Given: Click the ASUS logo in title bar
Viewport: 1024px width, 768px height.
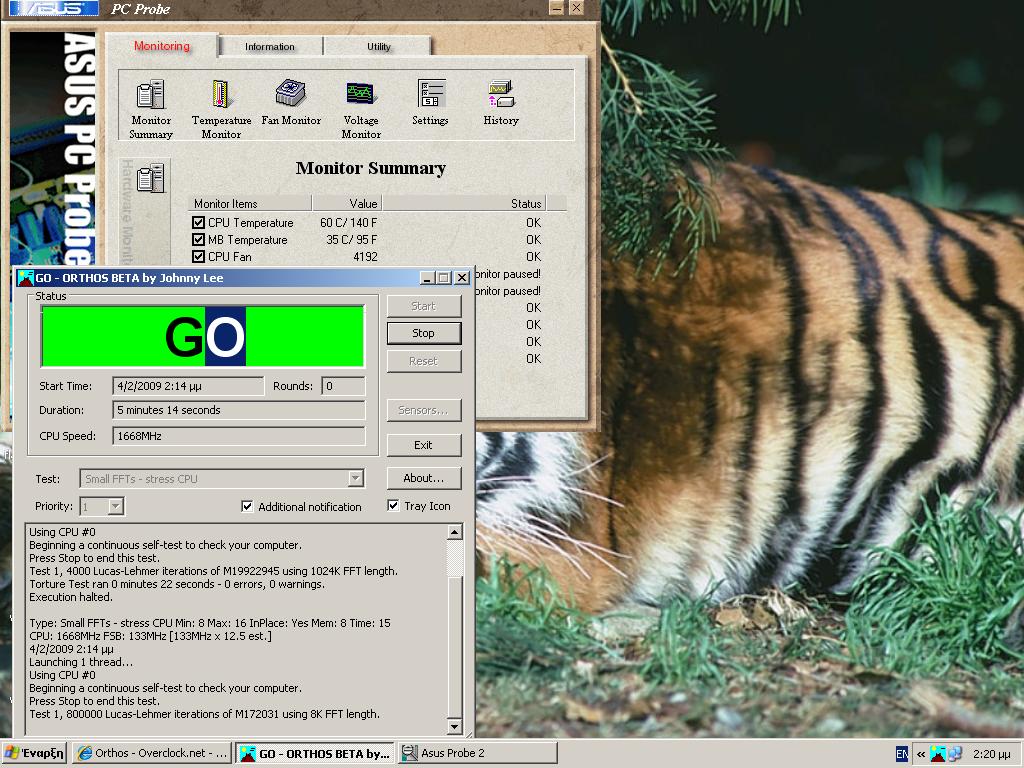Looking at the screenshot, I should pyautogui.click(x=54, y=8).
